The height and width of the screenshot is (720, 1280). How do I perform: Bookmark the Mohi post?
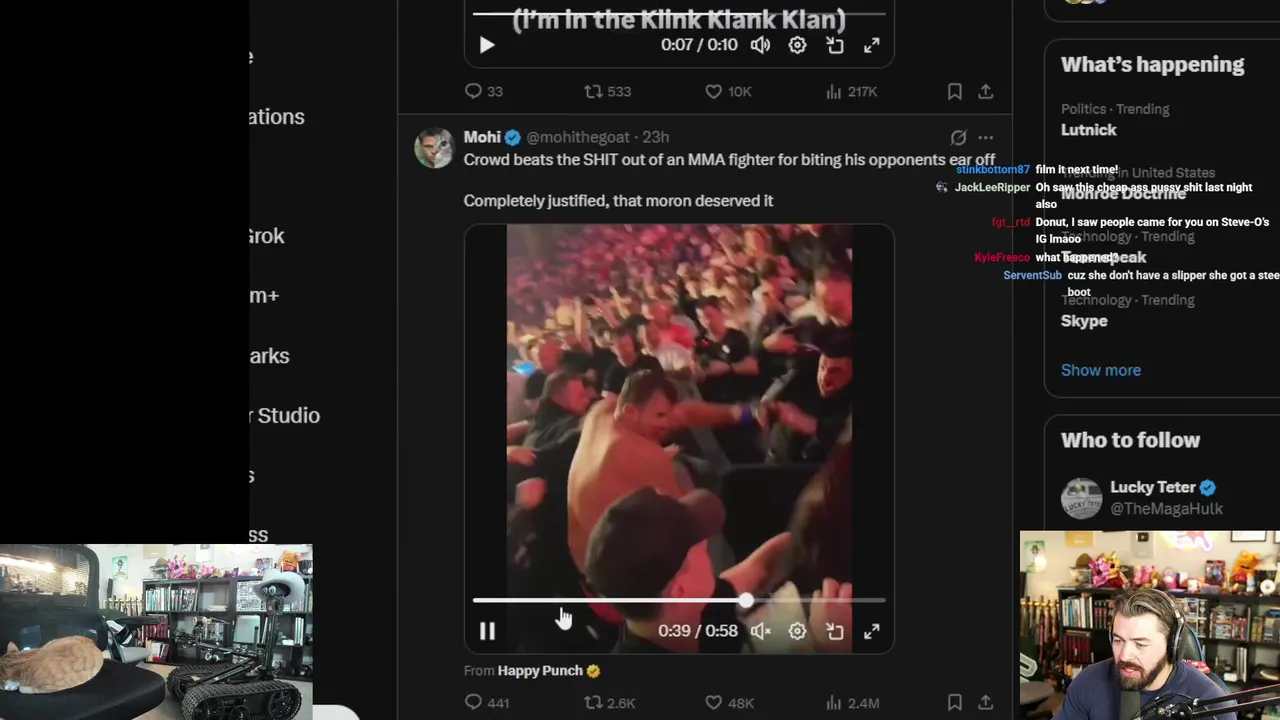[x=955, y=703]
